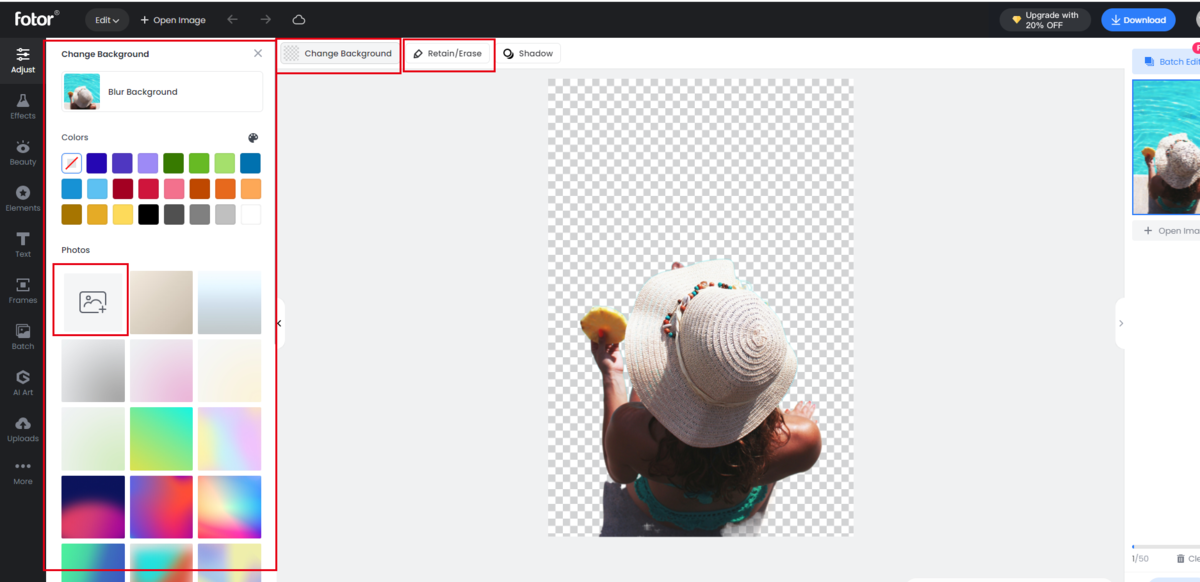This screenshot has width=1200, height=582.
Task: Open the Text tool panel
Action: 22,243
